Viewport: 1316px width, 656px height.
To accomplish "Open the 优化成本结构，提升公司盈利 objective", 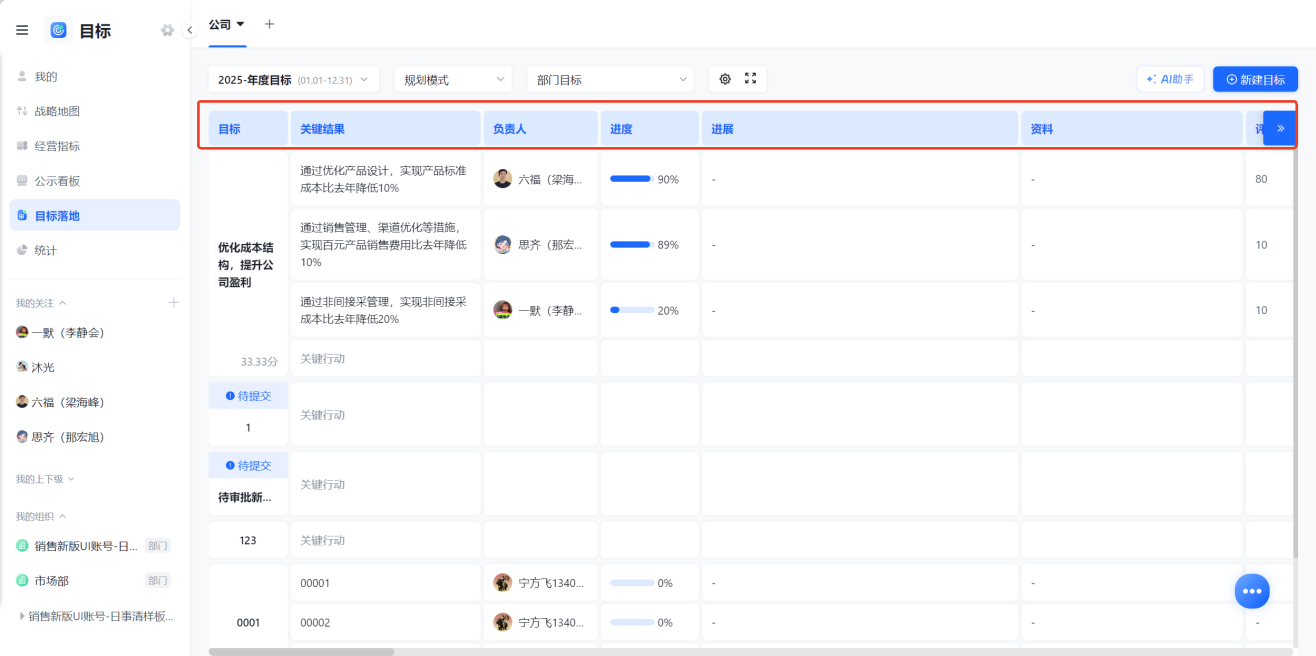I will click(247, 264).
